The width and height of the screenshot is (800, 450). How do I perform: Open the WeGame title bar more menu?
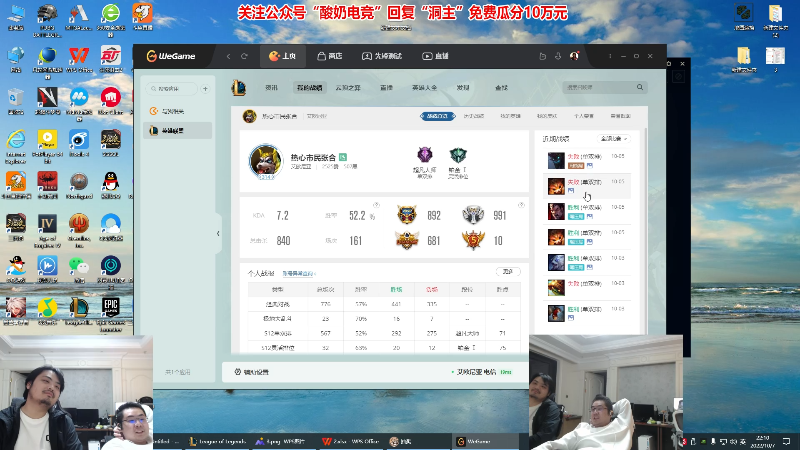coord(610,56)
